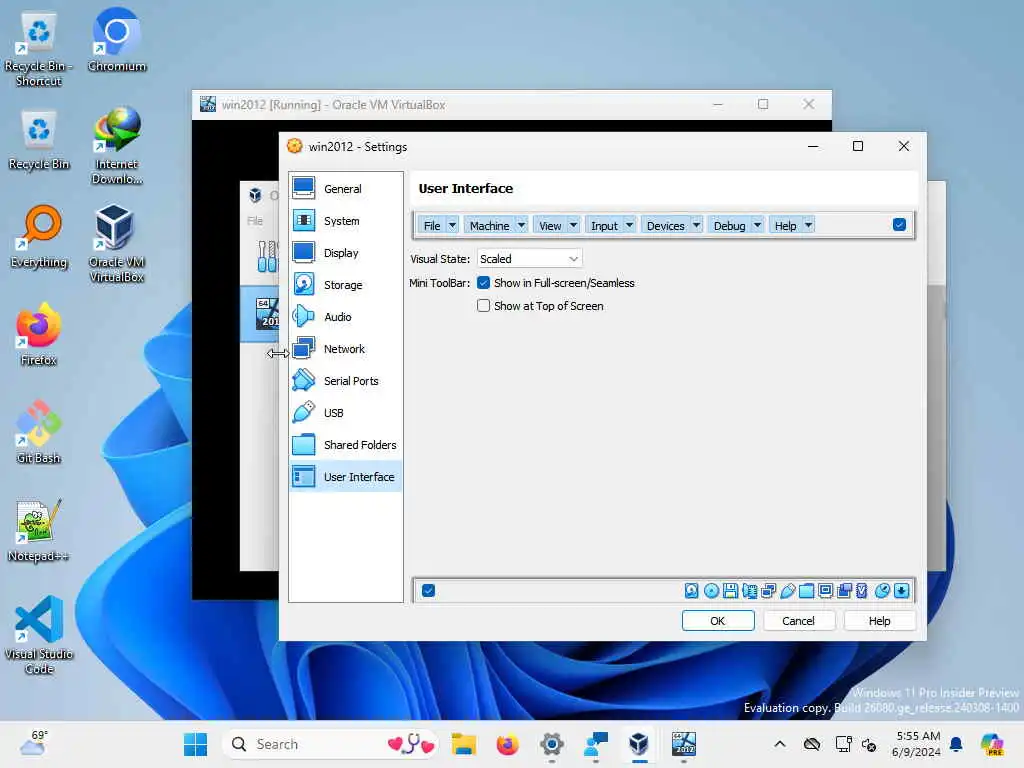Select the Git Bash desktop icon
This screenshot has width=1024, height=768.
coord(39,432)
